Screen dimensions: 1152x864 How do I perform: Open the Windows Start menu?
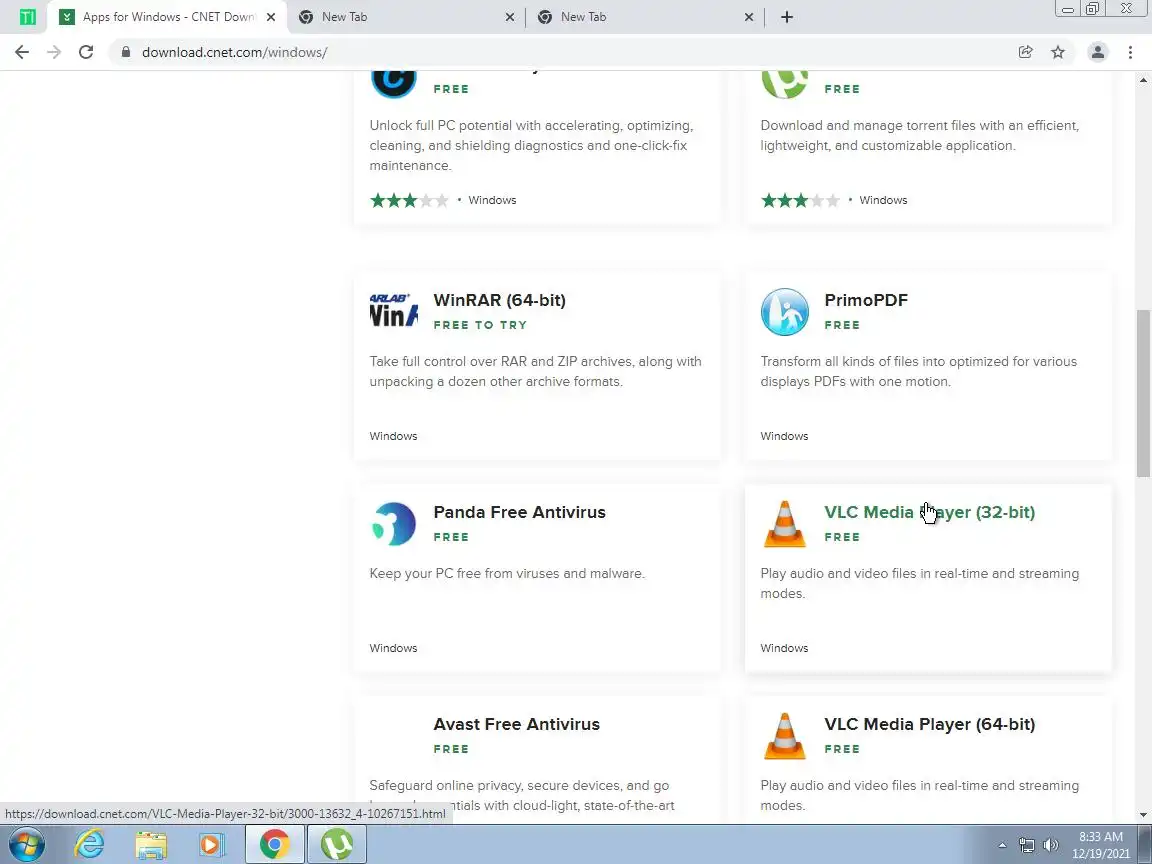point(26,845)
